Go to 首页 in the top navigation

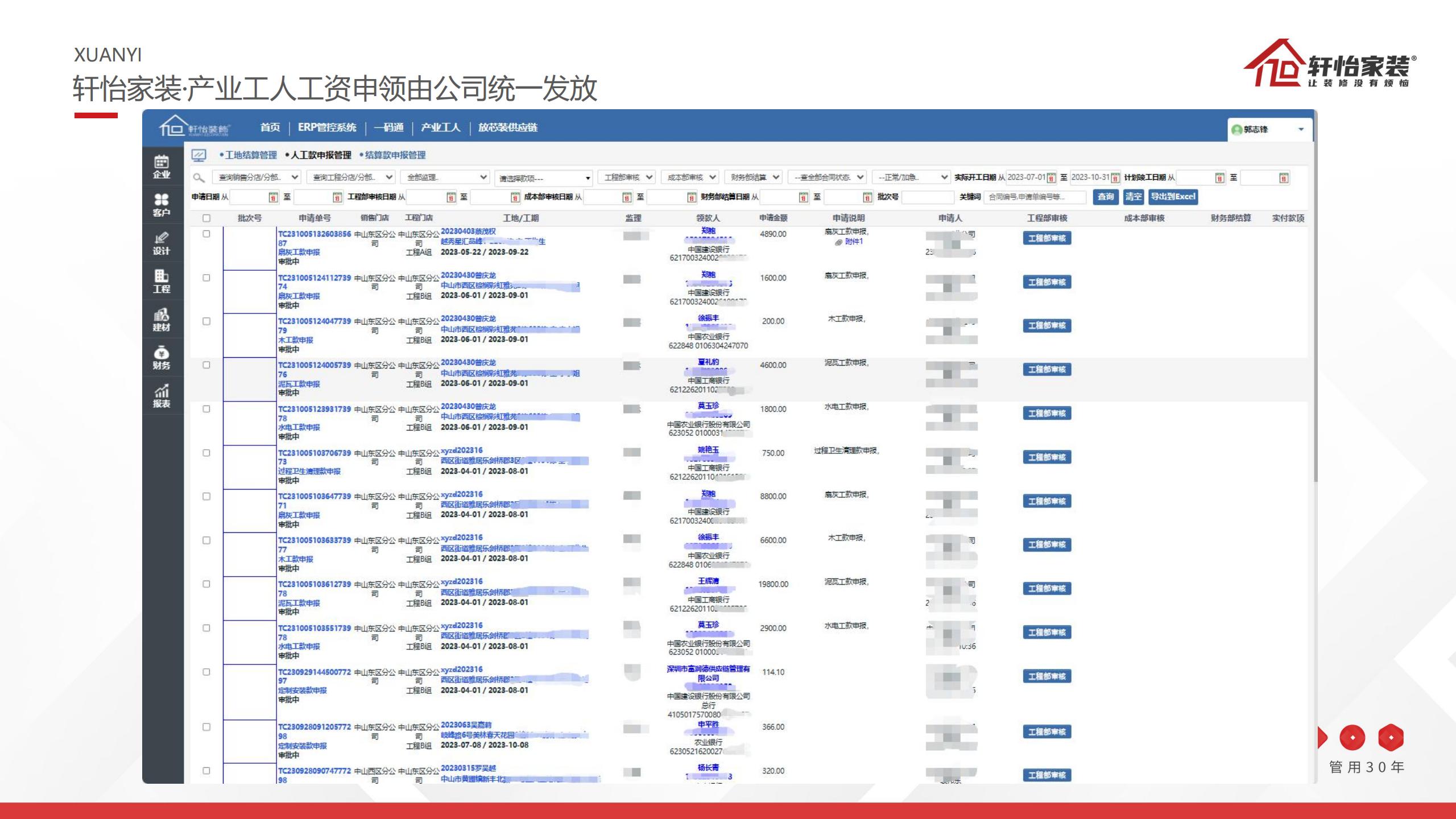270,127
